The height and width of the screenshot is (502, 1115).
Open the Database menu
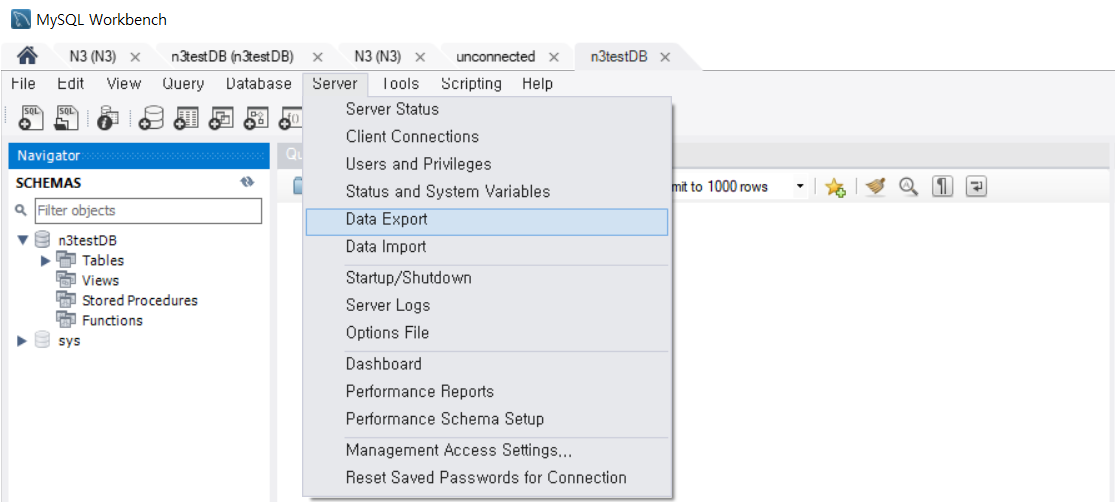click(259, 84)
